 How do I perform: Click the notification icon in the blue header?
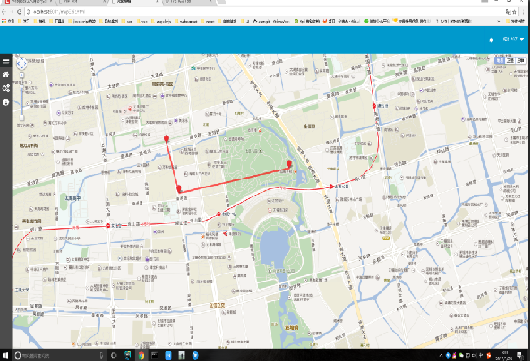coord(491,40)
